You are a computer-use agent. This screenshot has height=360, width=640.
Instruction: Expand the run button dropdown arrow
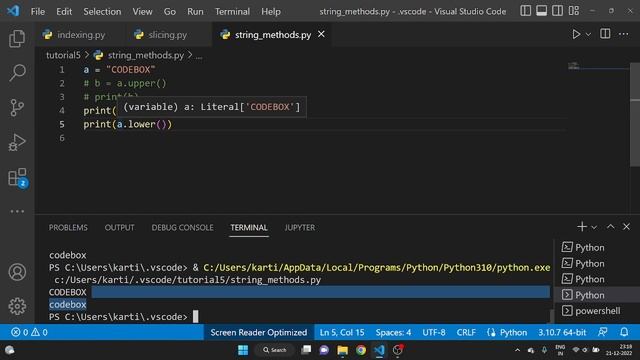pos(588,35)
